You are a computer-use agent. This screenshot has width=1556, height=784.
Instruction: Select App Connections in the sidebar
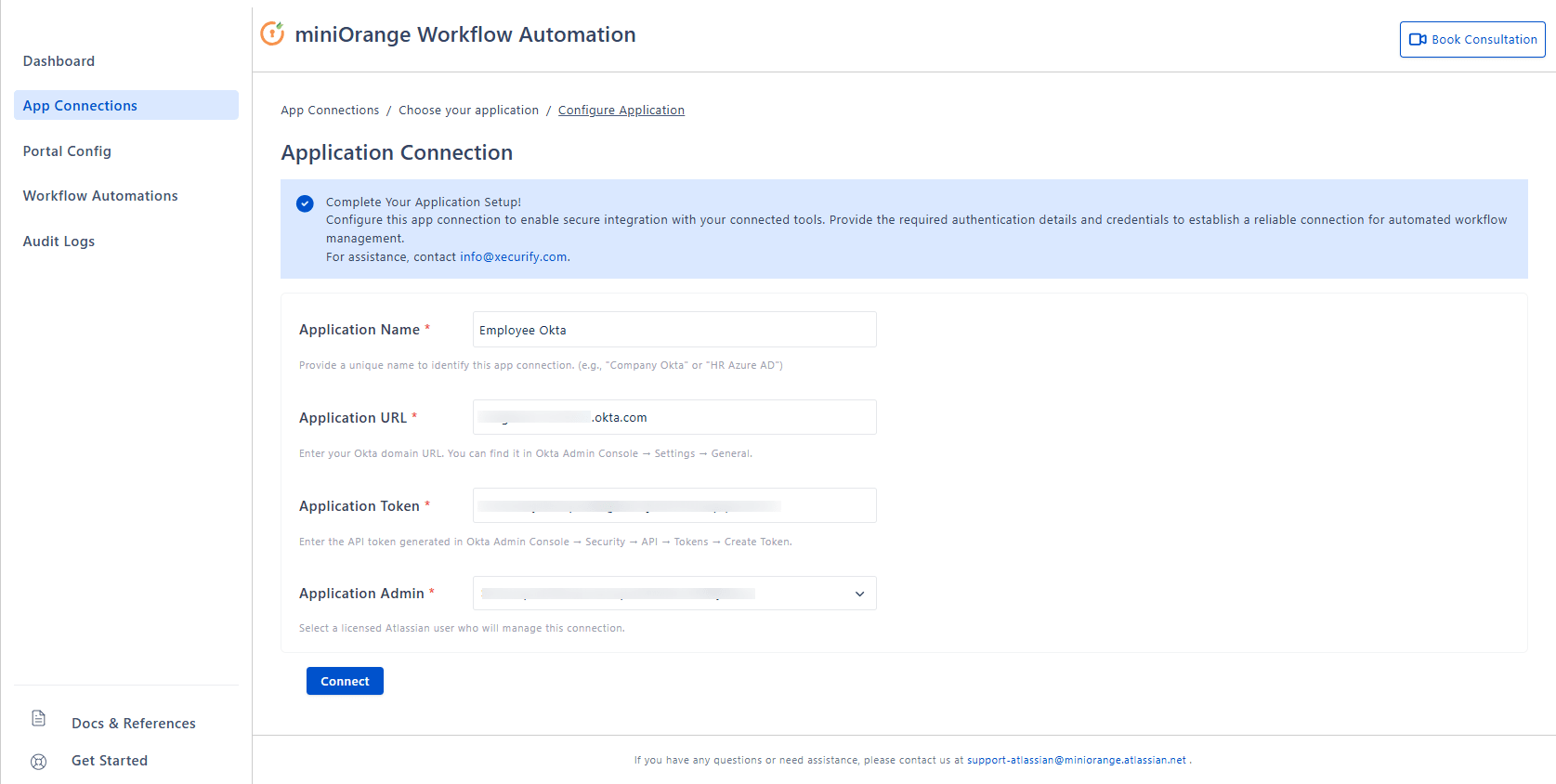point(126,105)
